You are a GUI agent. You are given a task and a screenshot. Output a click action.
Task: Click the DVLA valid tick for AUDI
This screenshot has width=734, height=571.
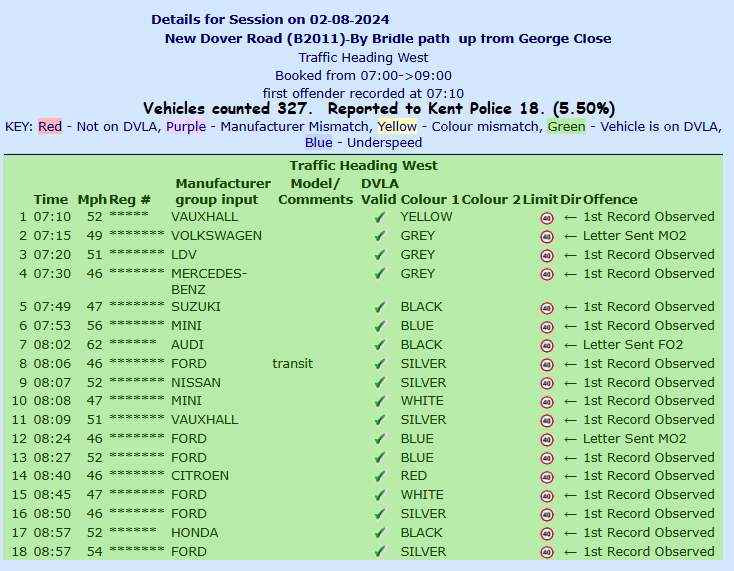380,345
